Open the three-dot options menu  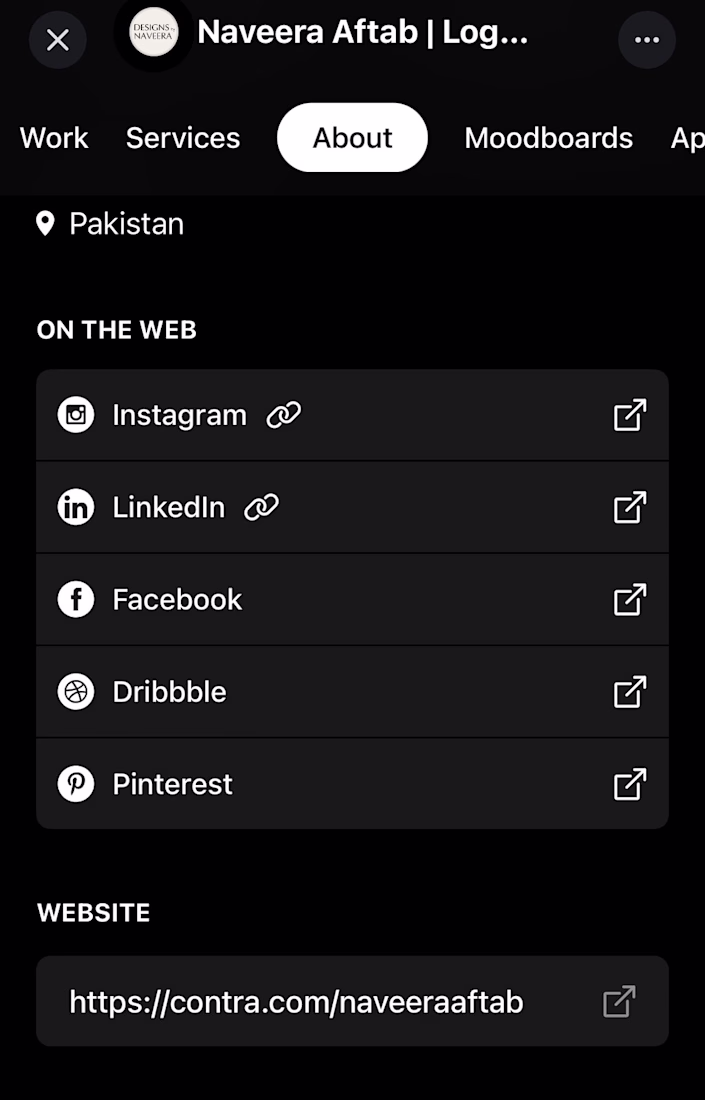647,40
